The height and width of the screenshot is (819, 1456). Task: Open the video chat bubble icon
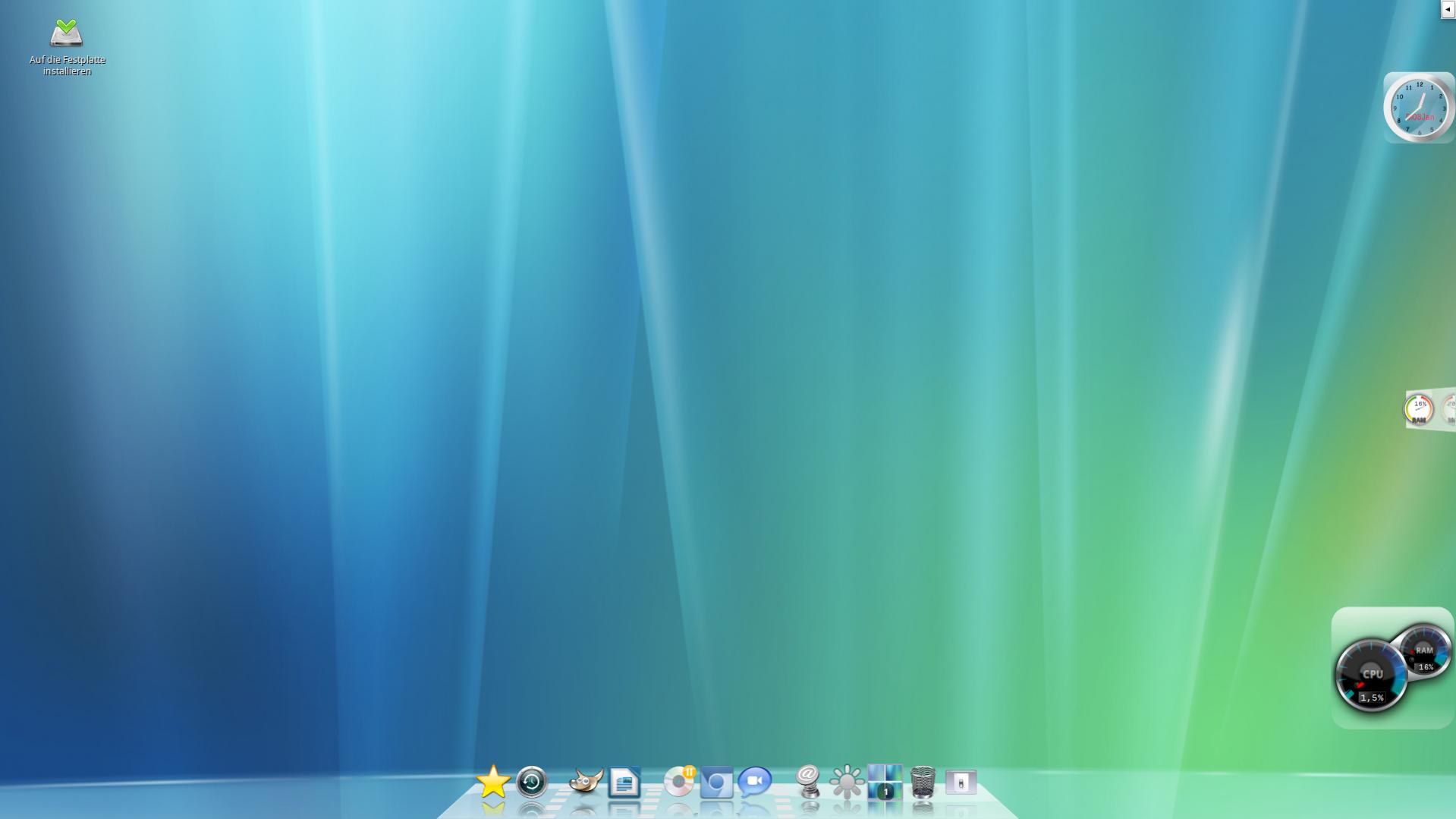(754, 782)
